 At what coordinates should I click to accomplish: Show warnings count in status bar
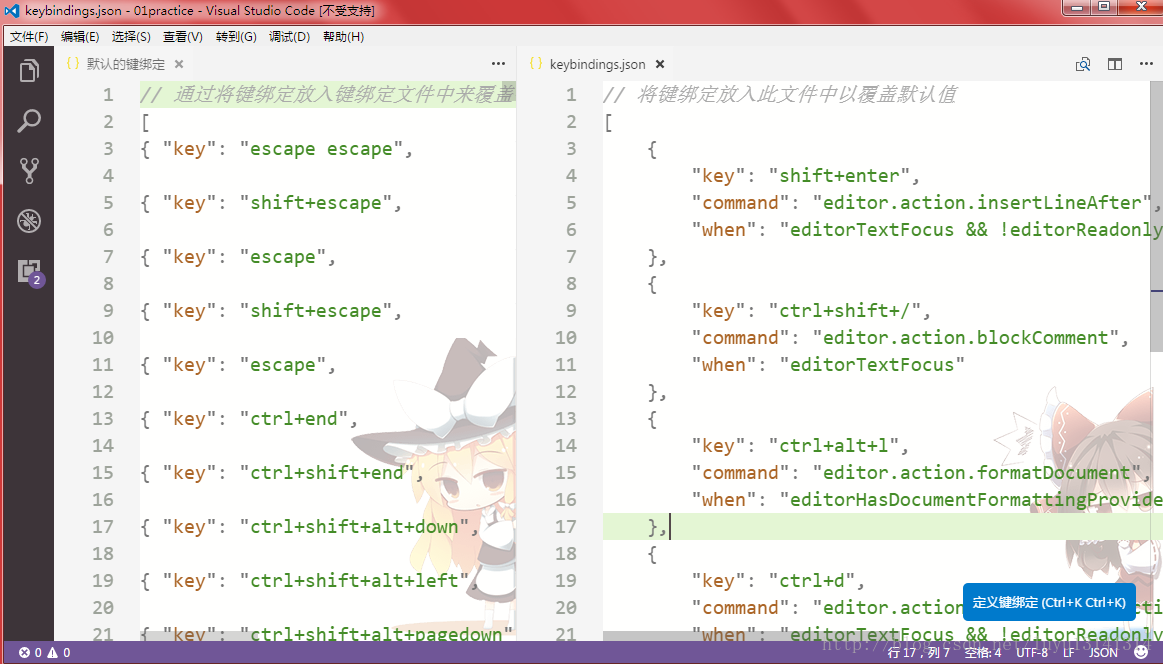59,653
